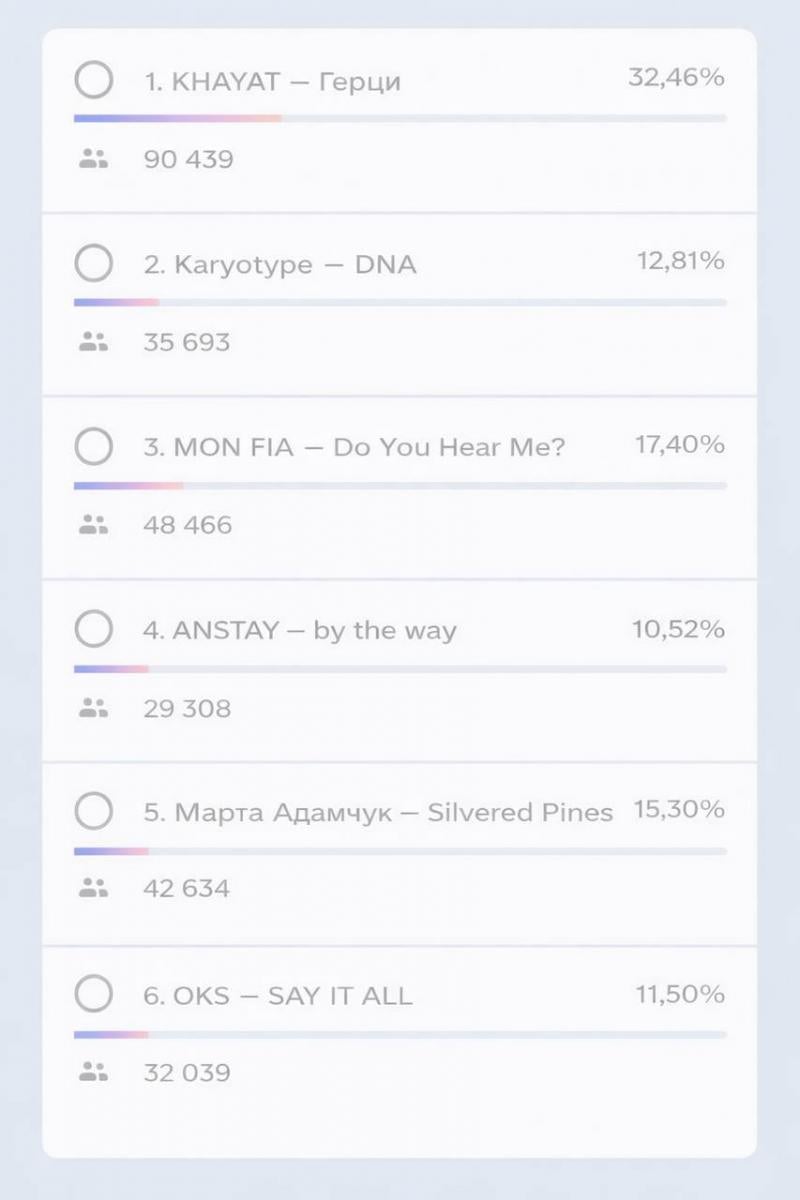The height and width of the screenshot is (1200, 800).
Task: Click the Karyotype vote progress bar
Action: click(x=400, y=302)
